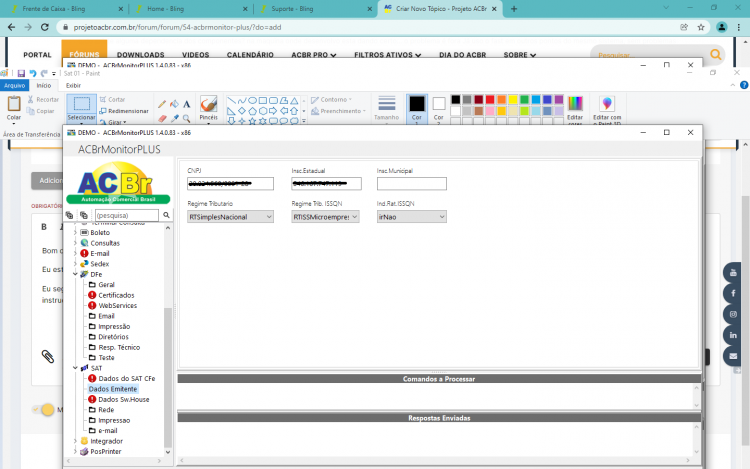
Task: Select the Certificados item under DFe
Action: [116, 295]
